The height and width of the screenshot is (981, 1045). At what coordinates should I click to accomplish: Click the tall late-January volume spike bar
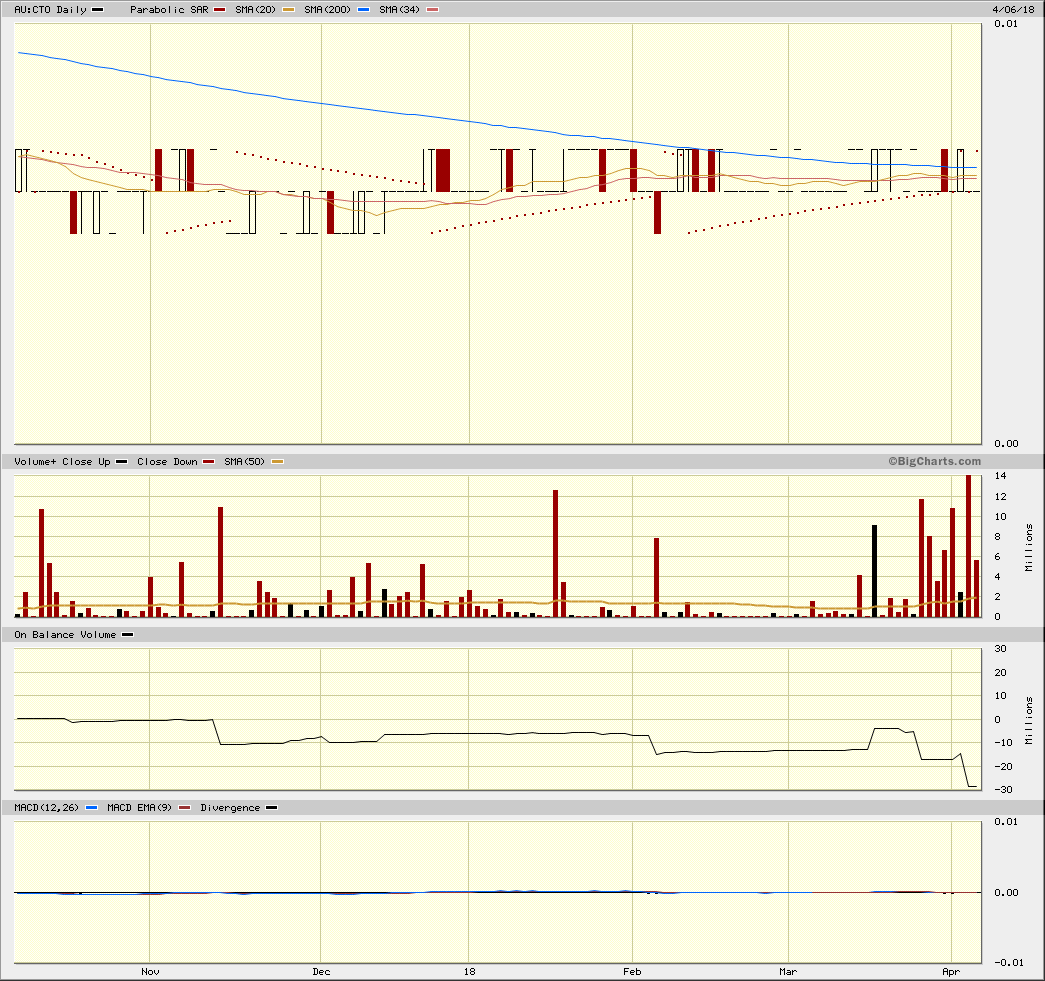(555, 553)
